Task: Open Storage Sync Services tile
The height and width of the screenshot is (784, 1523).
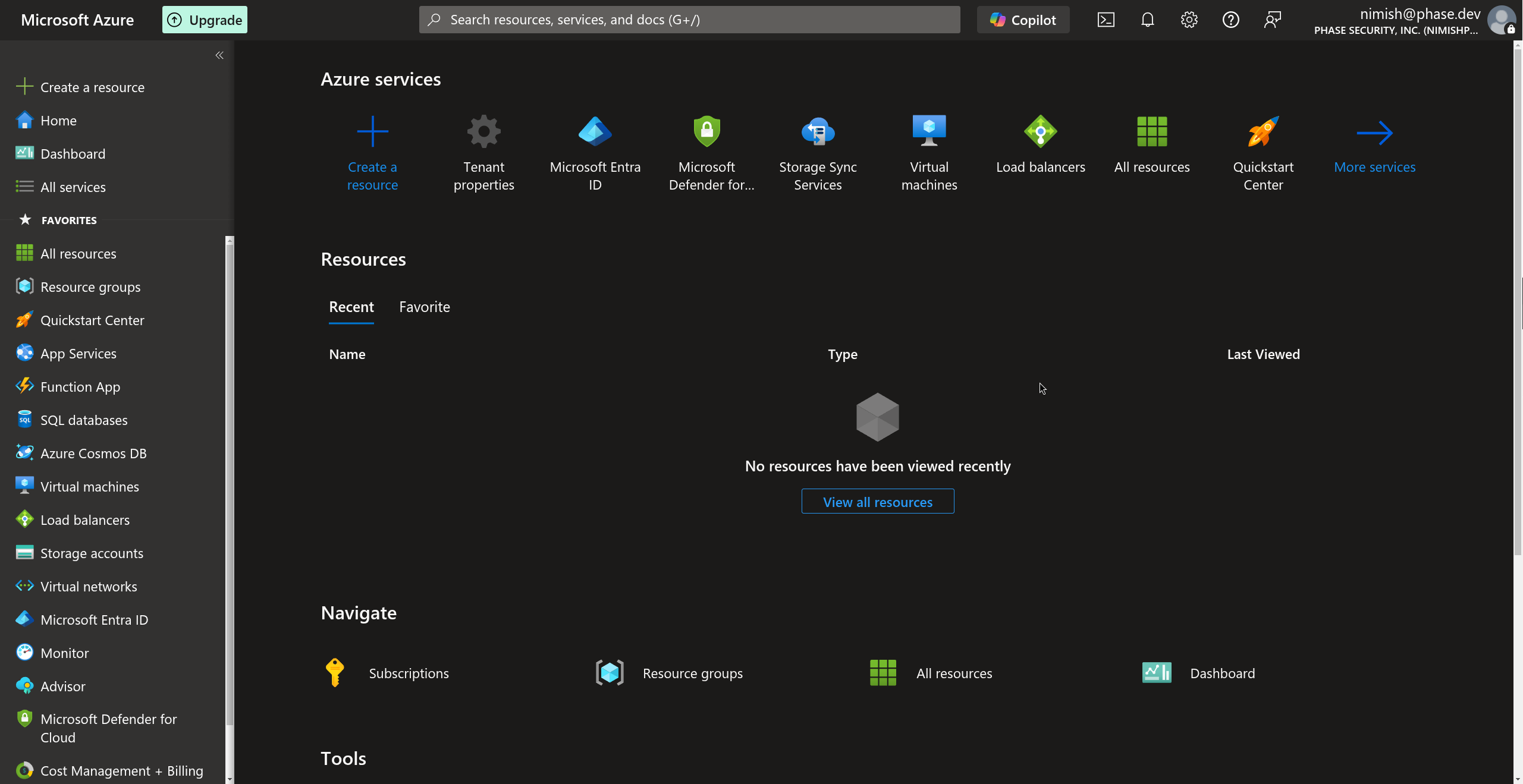Action: click(818, 153)
